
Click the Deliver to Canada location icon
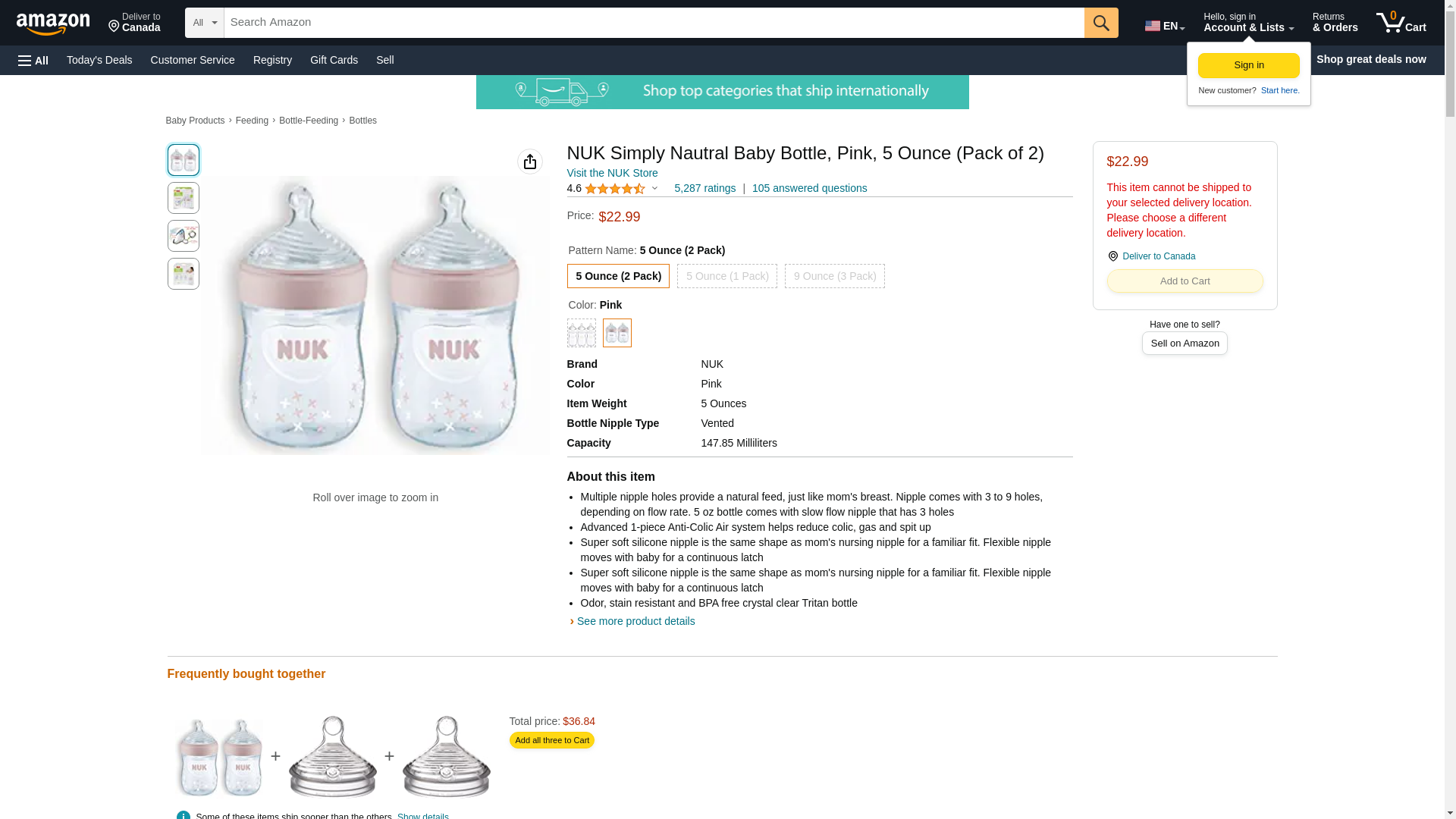[x=1112, y=256]
